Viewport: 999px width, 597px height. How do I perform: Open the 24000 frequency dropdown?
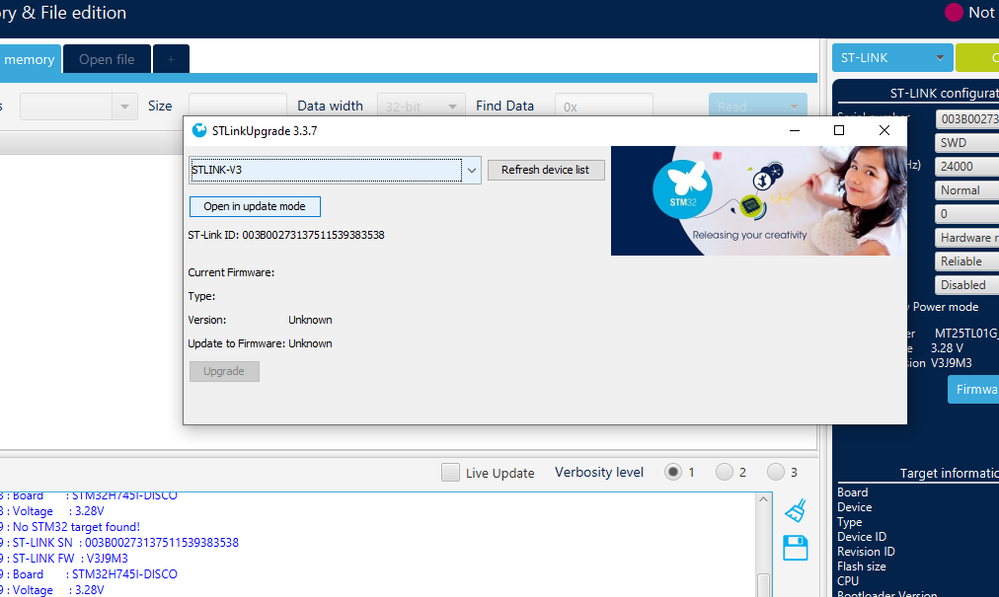[x=967, y=166]
